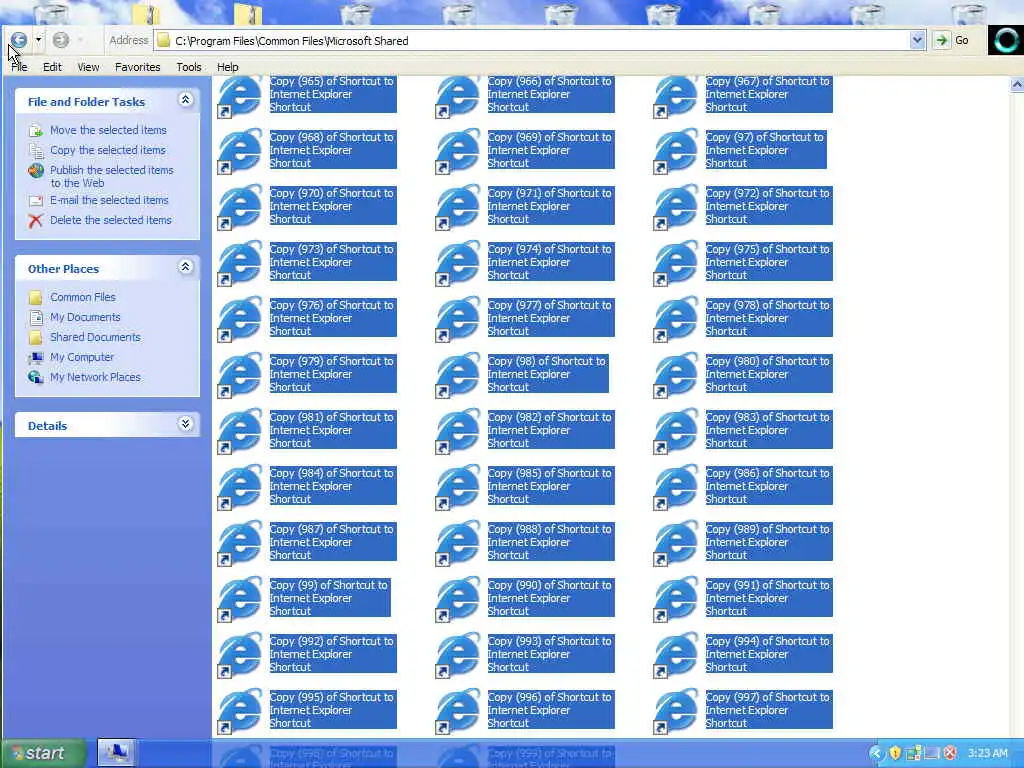
Task: Click the Copy (995) of Shortcut file name
Action: [332, 710]
